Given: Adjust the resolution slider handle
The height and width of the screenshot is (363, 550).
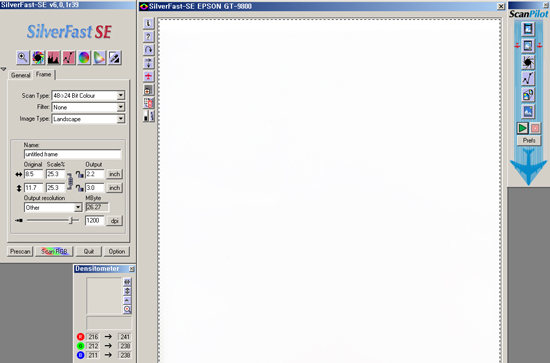Looking at the screenshot, I should point(71,221).
